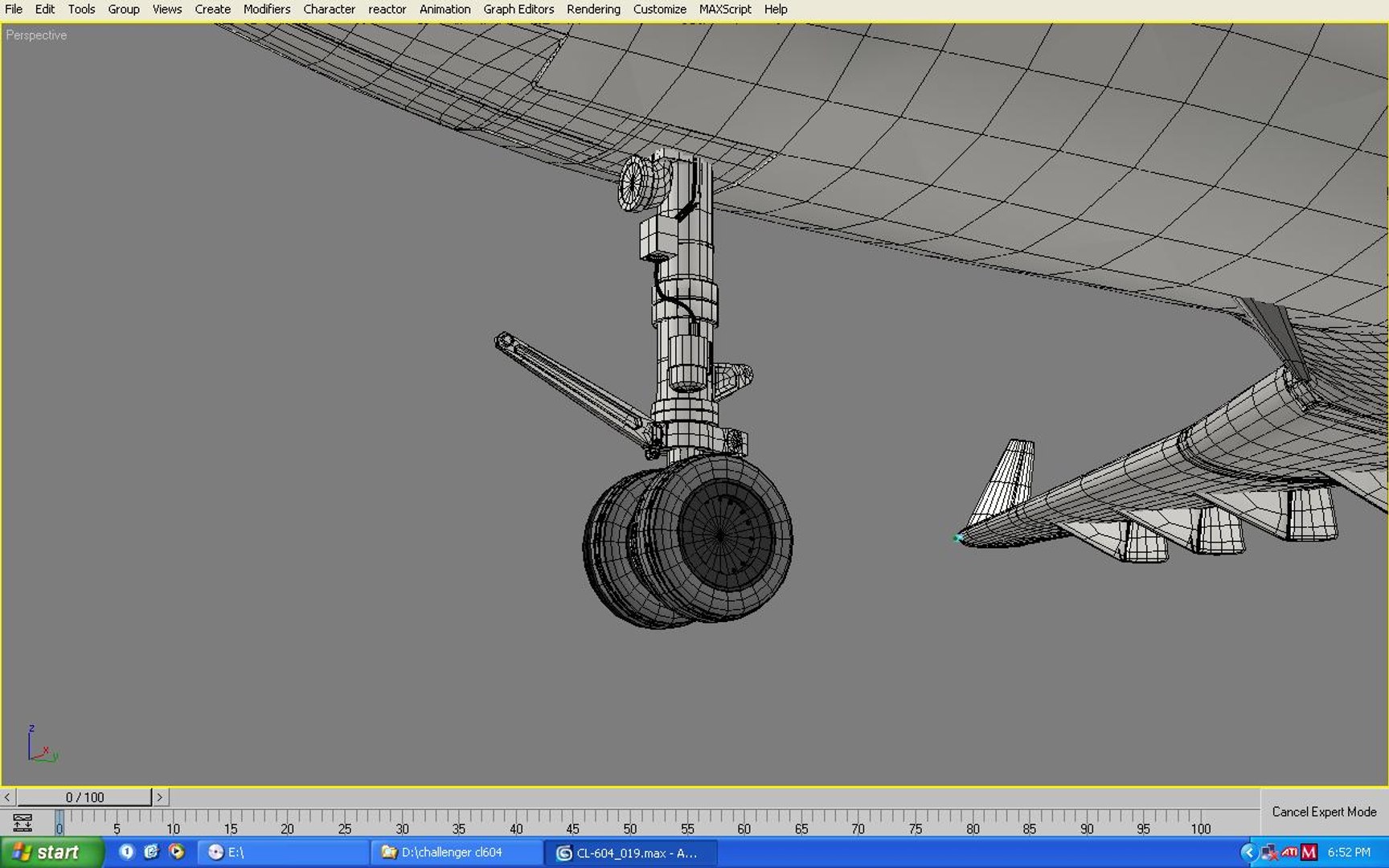The width and height of the screenshot is (1389, 868).
Task: Launch the first quick launch icon
Action: (x=127, y=852)
